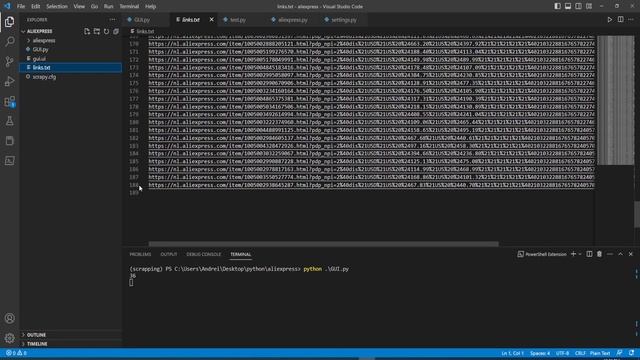Open the Run menu
Image resolution: width=640 pixels, height=360 pixels.
tap(108, 7)
